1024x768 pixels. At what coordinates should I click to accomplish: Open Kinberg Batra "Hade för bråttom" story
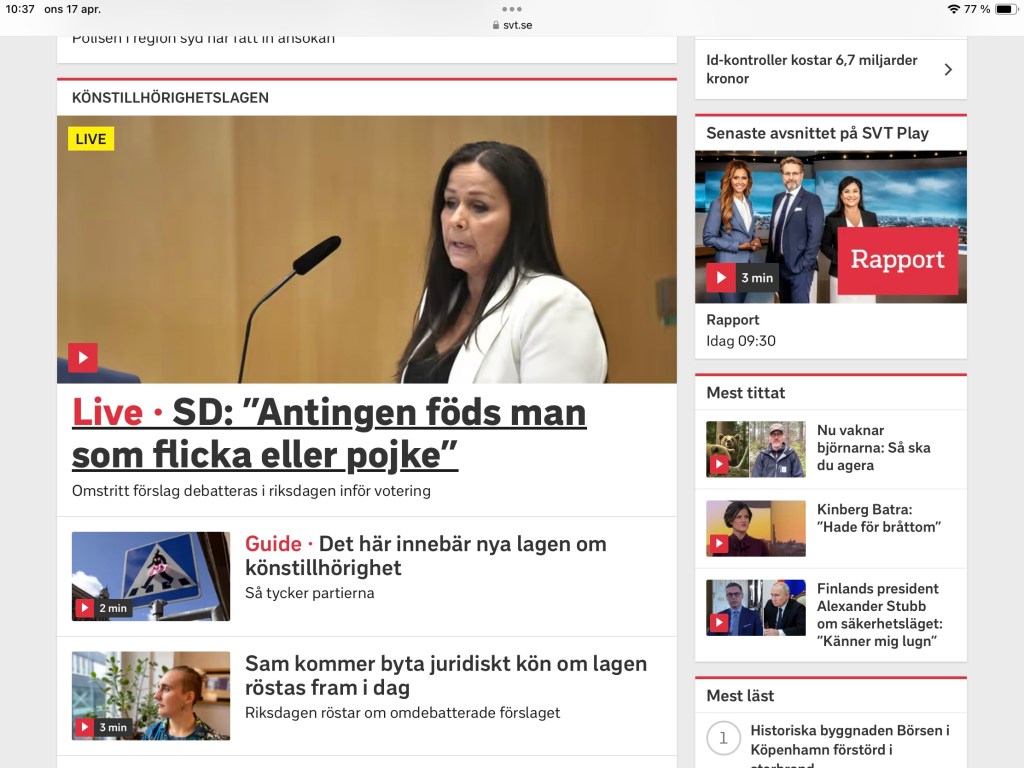(879, 518)
